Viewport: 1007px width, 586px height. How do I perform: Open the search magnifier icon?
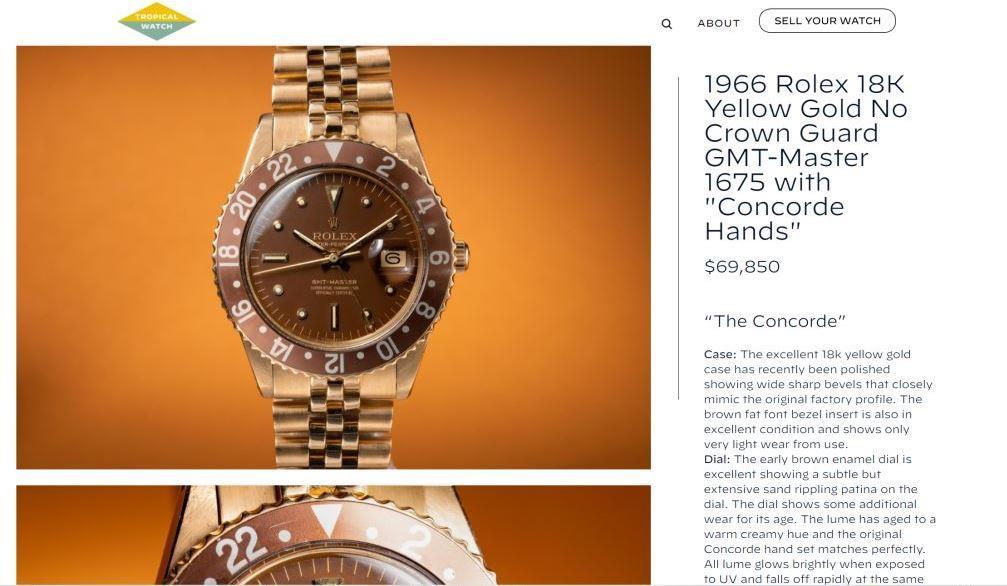point(667,24)
